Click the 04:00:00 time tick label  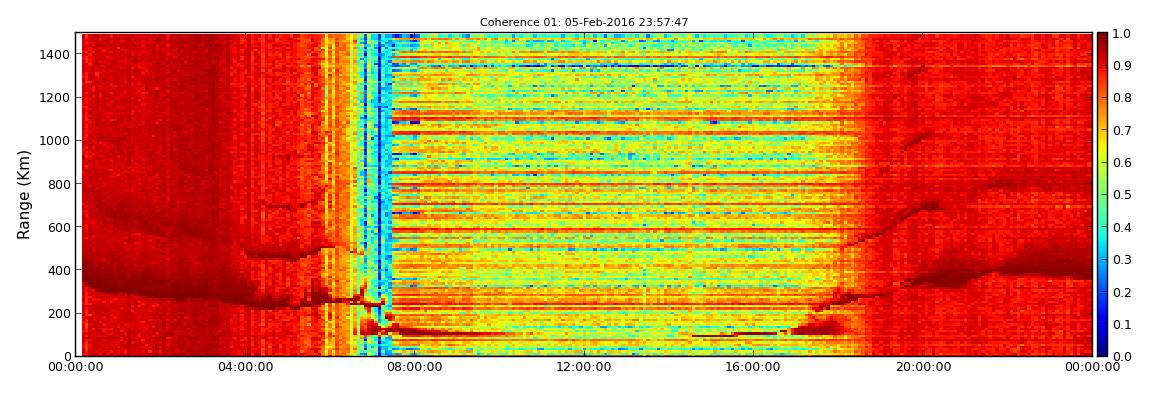[245, 367]
